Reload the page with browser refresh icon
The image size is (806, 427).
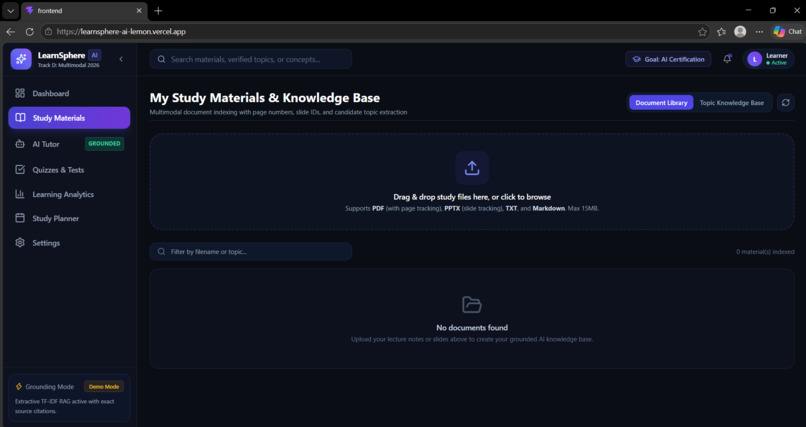pos(30,32)
